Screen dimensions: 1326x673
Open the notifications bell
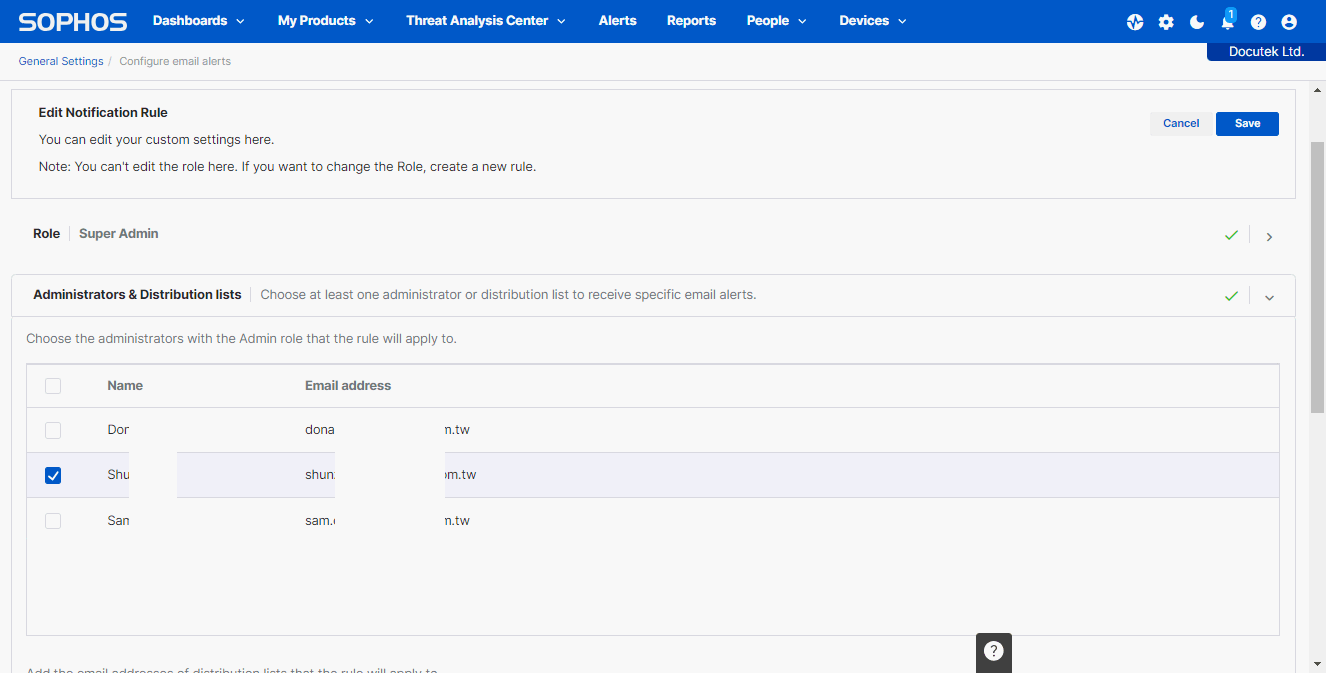[1228, 22]
